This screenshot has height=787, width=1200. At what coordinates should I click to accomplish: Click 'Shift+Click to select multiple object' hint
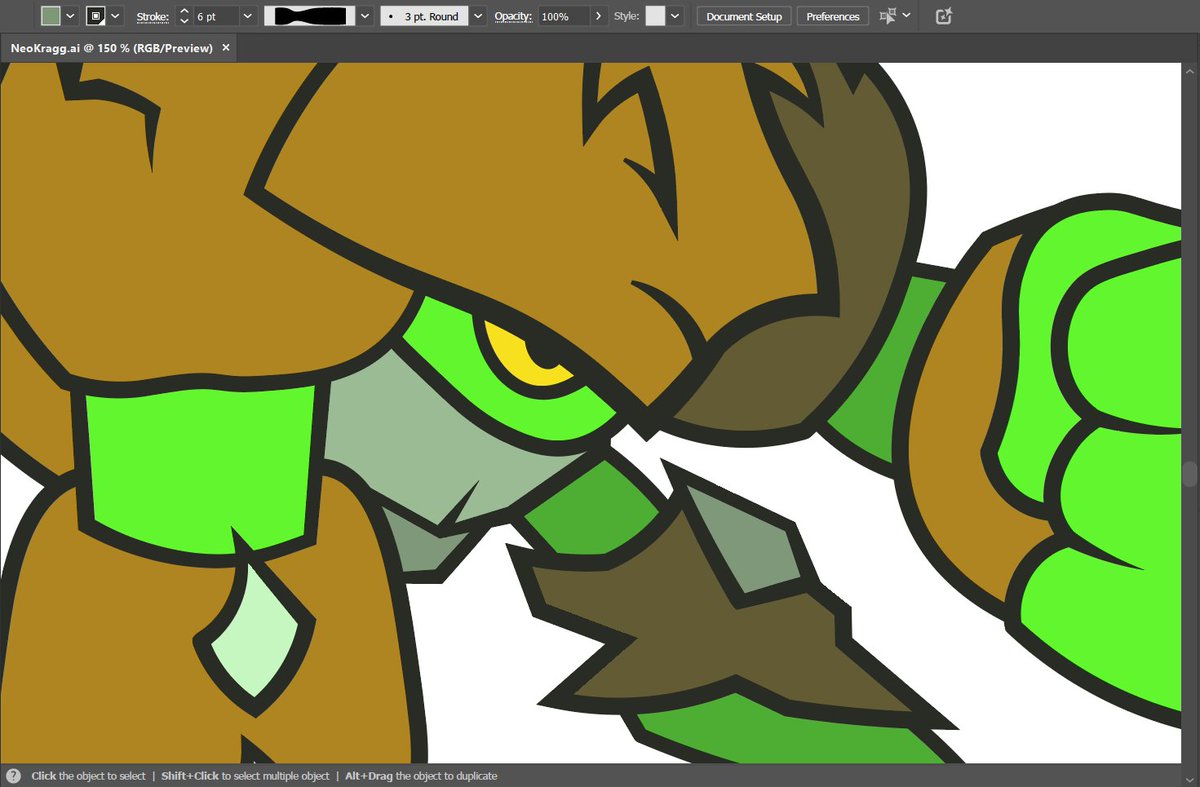[x=245, y=776]
